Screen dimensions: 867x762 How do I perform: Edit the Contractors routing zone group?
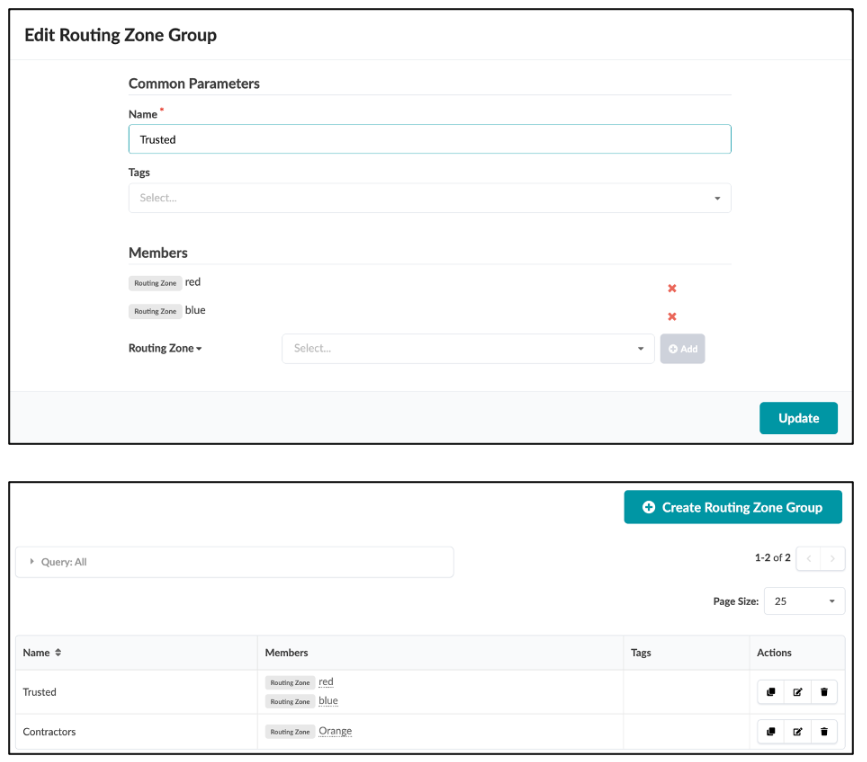(x=797, y=732)
